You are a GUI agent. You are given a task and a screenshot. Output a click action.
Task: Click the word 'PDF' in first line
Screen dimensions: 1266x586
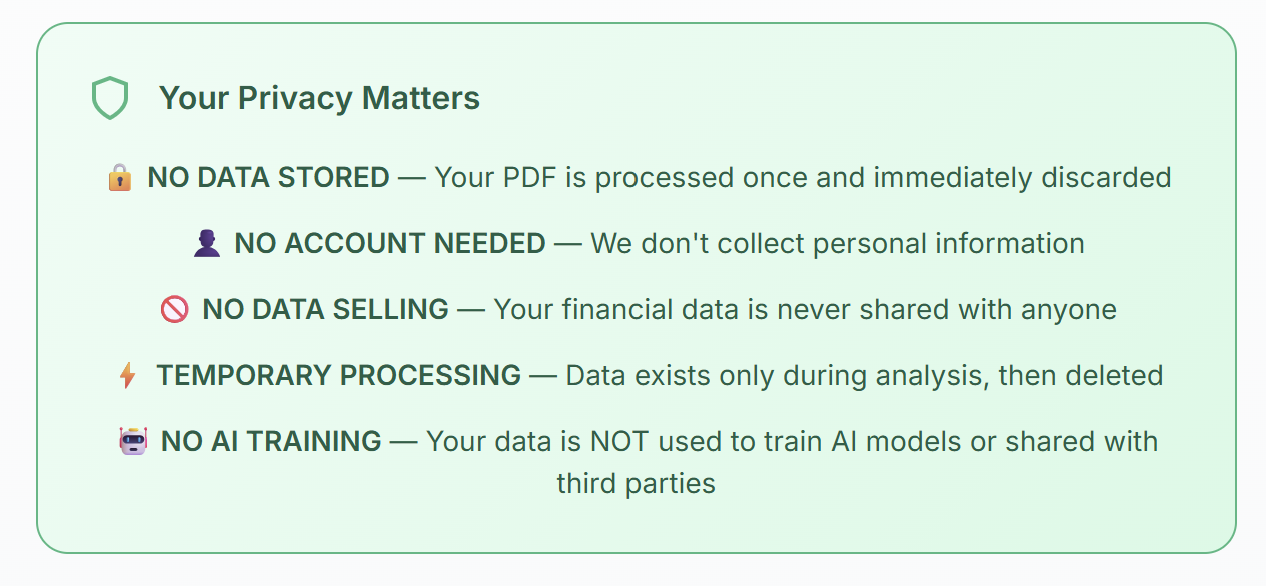pyautogui.click(x=530, y=178)
